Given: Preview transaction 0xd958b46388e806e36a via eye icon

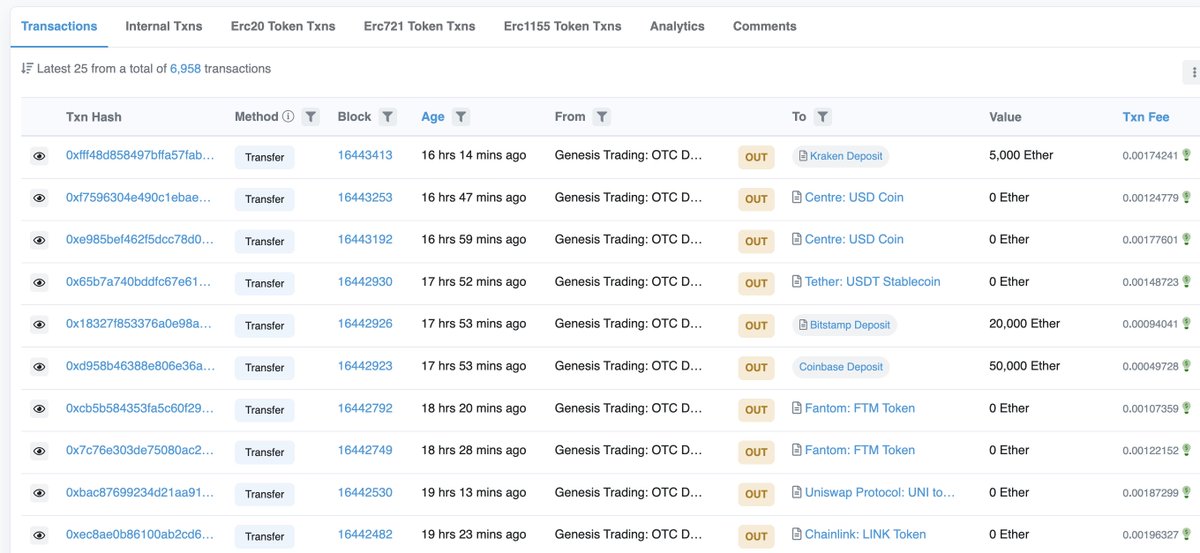Looking at the screenshot, I should click(39, 367).
